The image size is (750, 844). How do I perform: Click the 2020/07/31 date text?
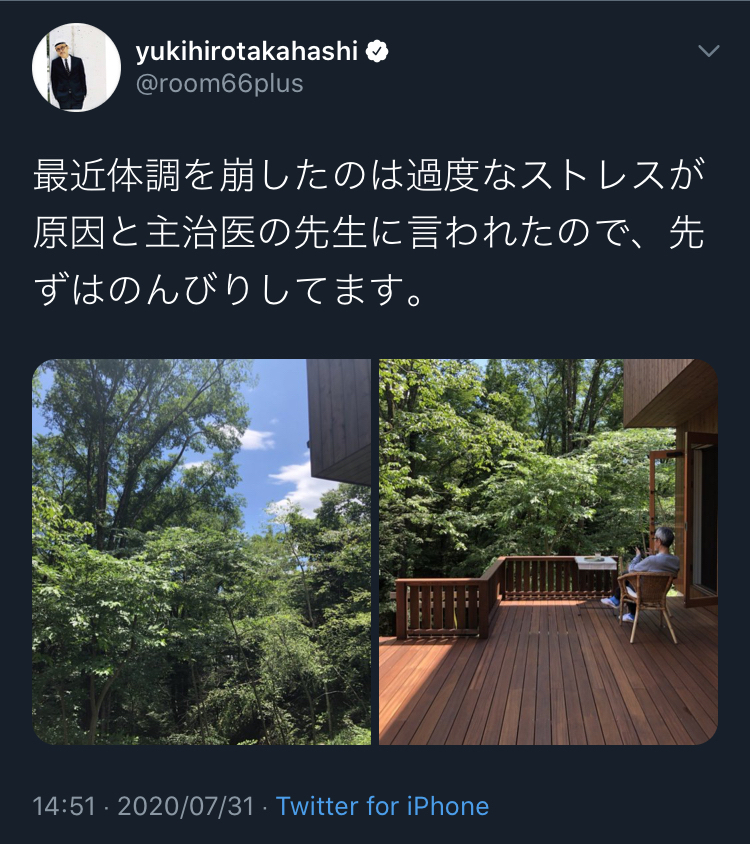pyautogui.click(x=185, y=806)
